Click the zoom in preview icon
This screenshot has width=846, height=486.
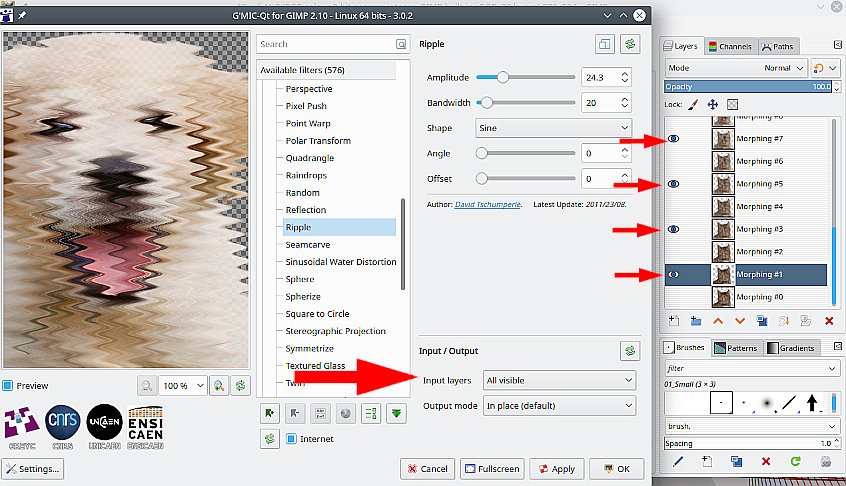tap(219, 386)
